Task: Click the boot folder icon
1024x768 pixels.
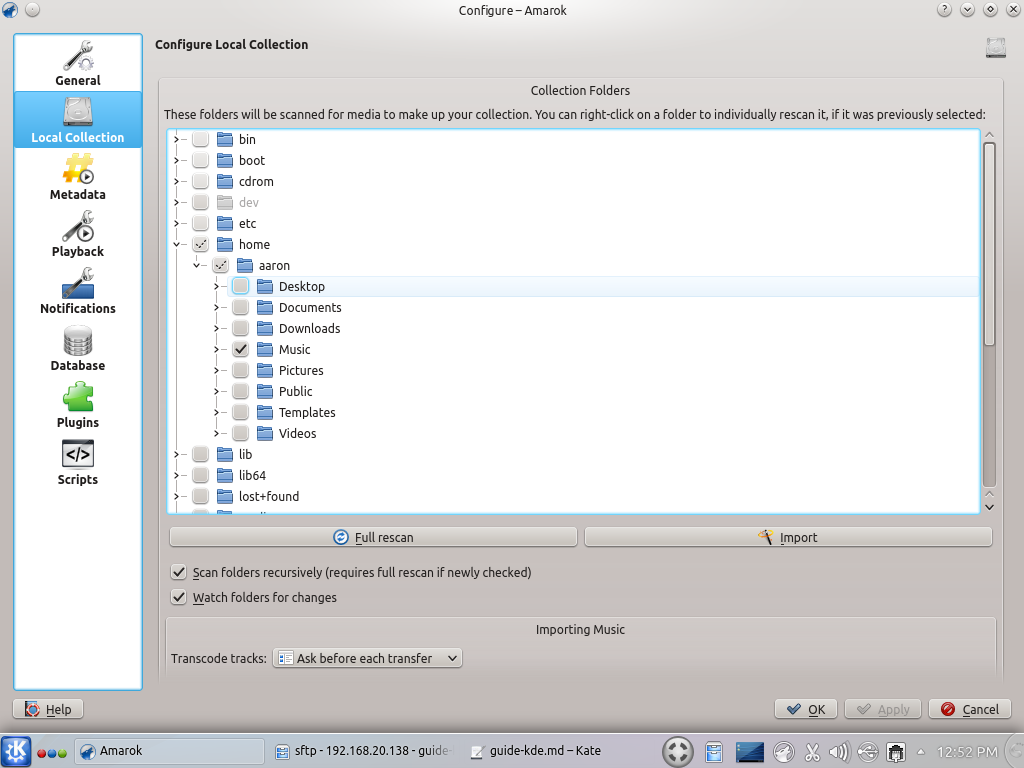Action: coord(225,160)
